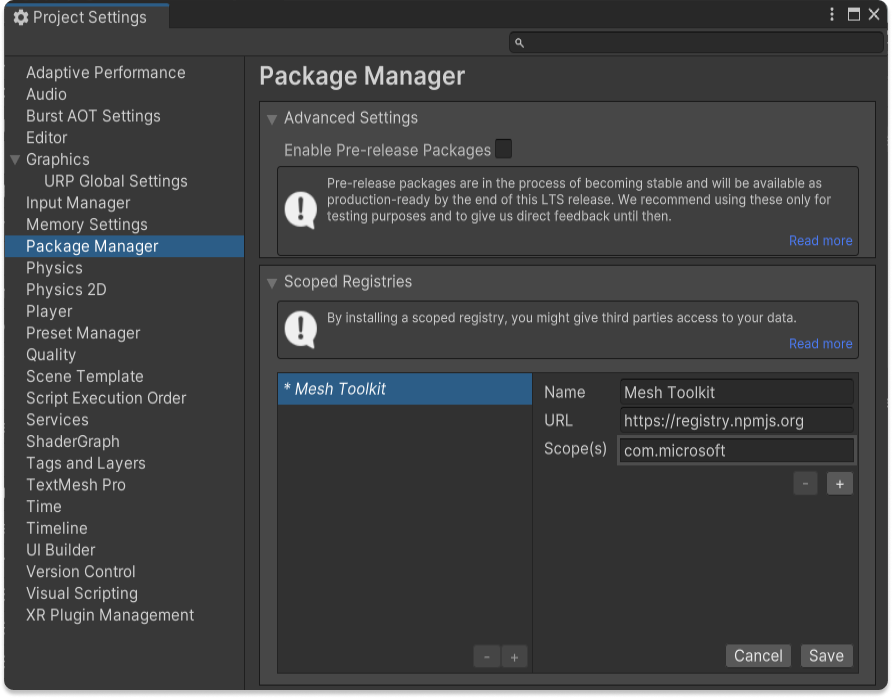The image size is (892, 698).
Task: Click the minus button to remove scope
Action: (x=805, y=484)
